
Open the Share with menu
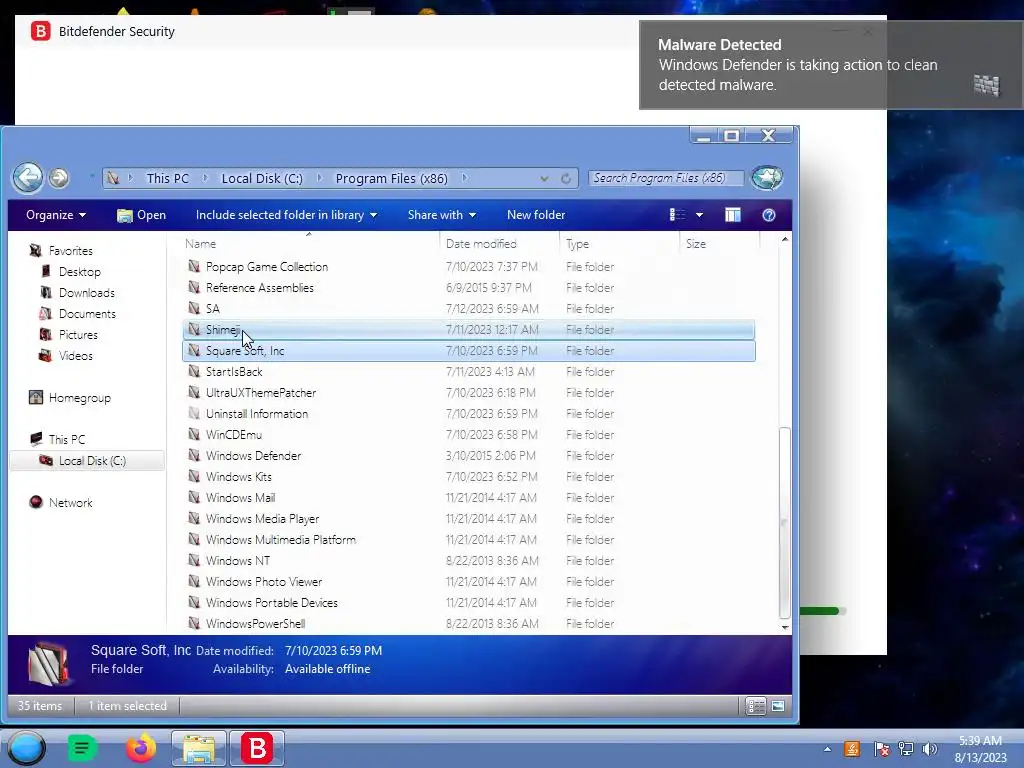441,215
